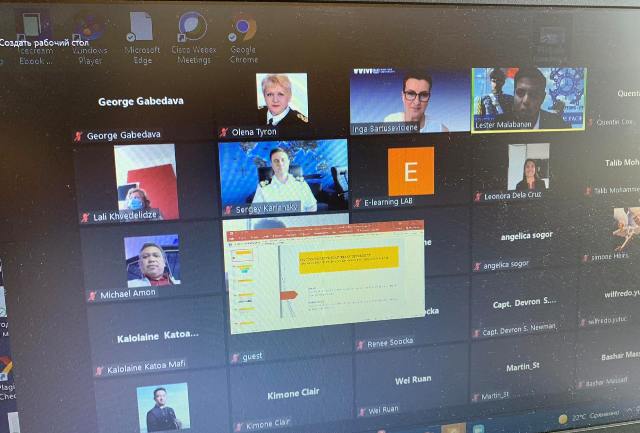Screen dimensions: 640x433
Task: Click muted mic icon next to Kimone Clair
Action: coord(236,426)
